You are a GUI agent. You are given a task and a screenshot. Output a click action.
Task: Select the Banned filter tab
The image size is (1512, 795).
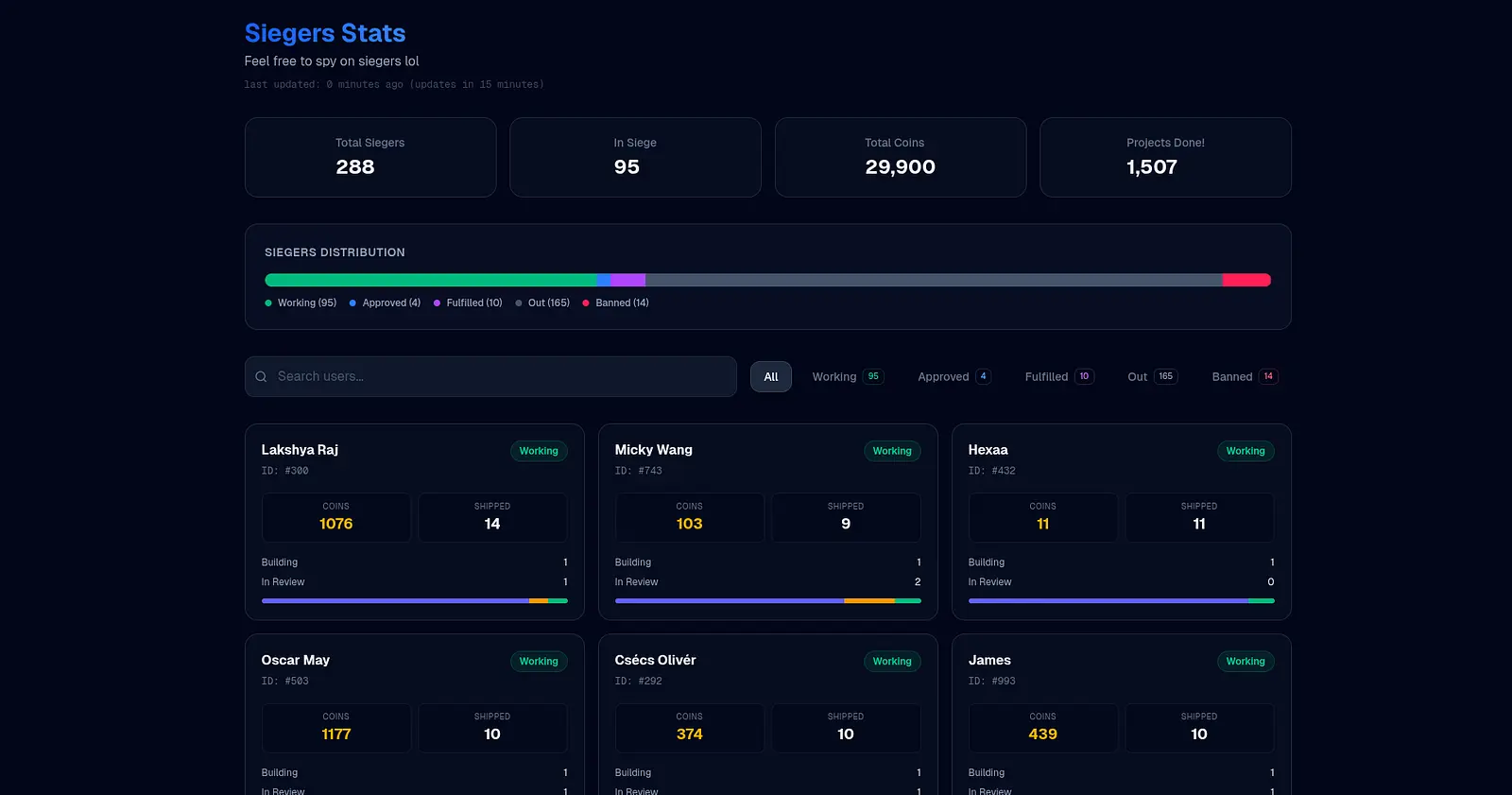coord(1244,376)
